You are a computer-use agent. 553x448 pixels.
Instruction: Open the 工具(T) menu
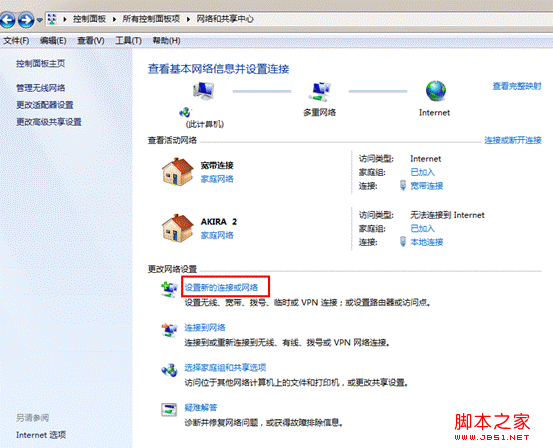point(128,41)
